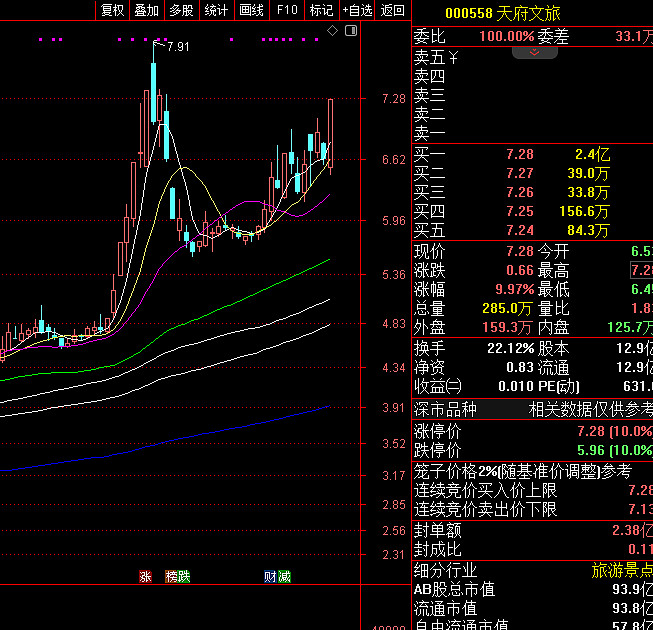
Task: Select 叠加 in the top toolbar
Action: coord(147,10)
